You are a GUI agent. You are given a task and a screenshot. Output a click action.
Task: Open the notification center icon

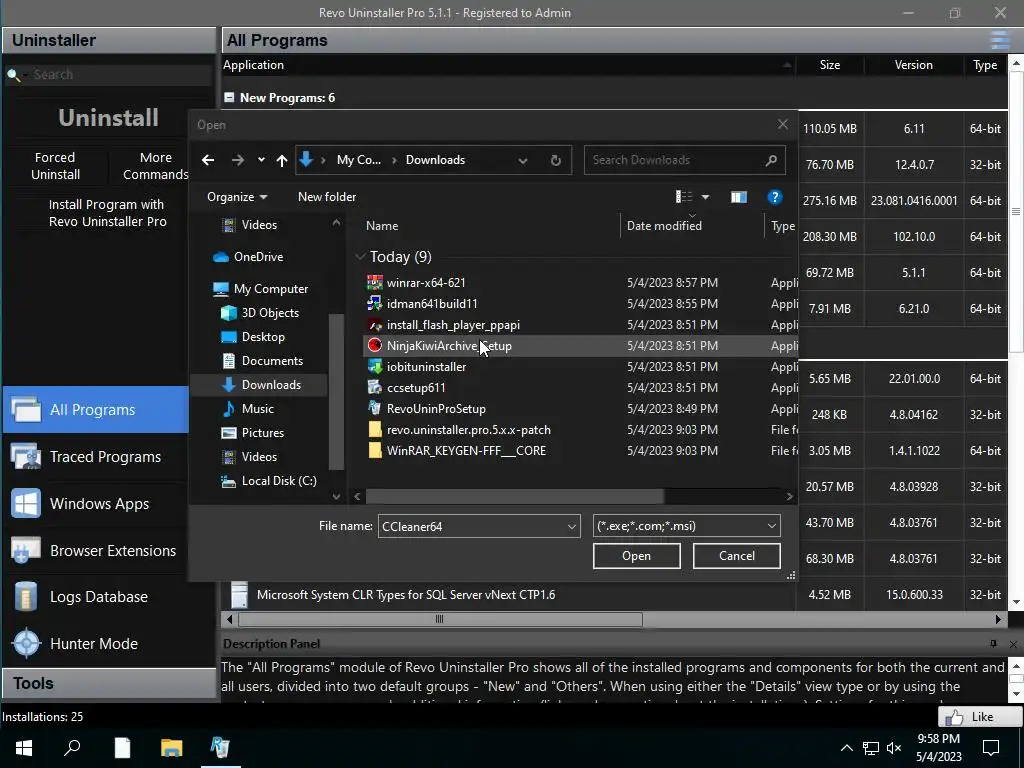(991, 747)
